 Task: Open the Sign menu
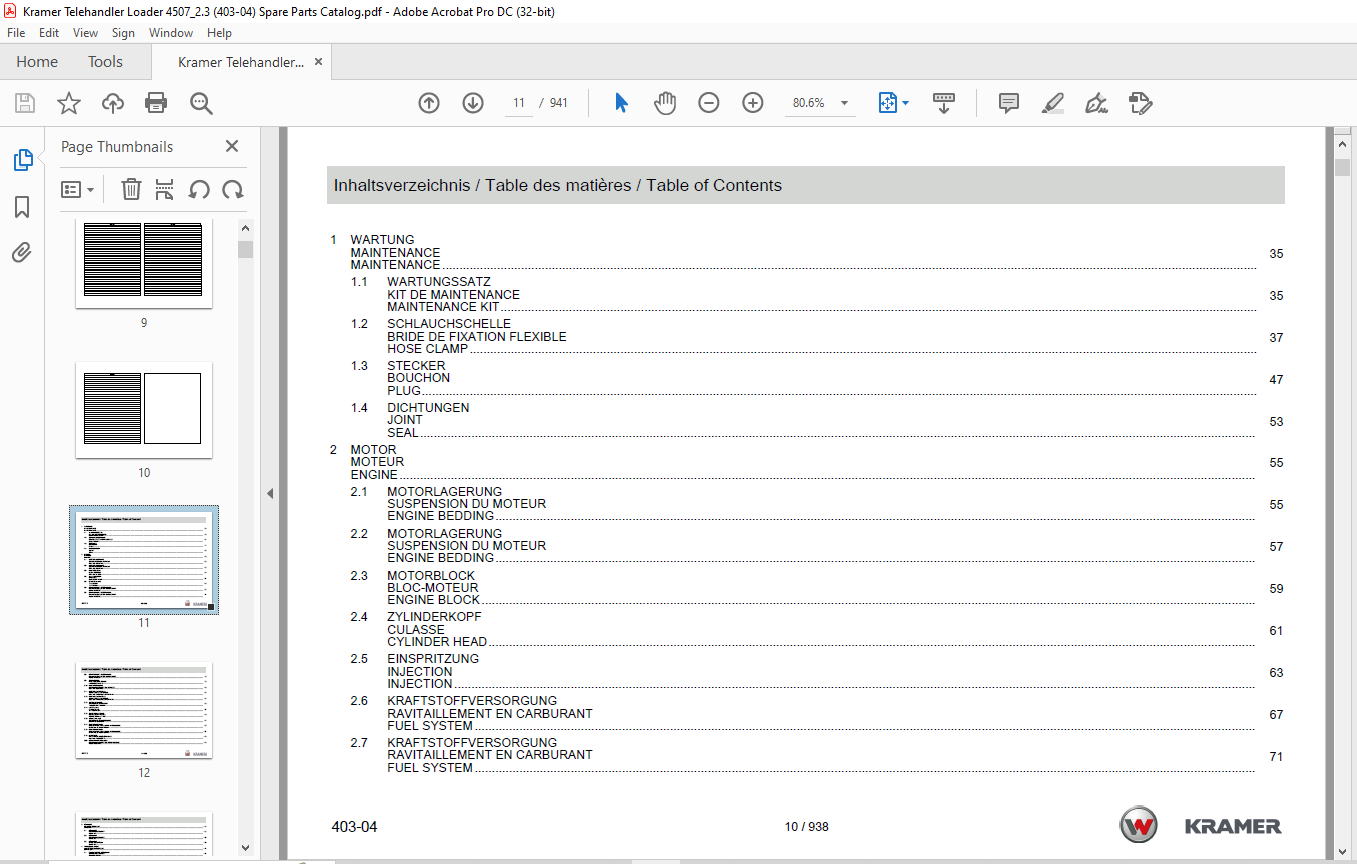(x=123, y=33)
